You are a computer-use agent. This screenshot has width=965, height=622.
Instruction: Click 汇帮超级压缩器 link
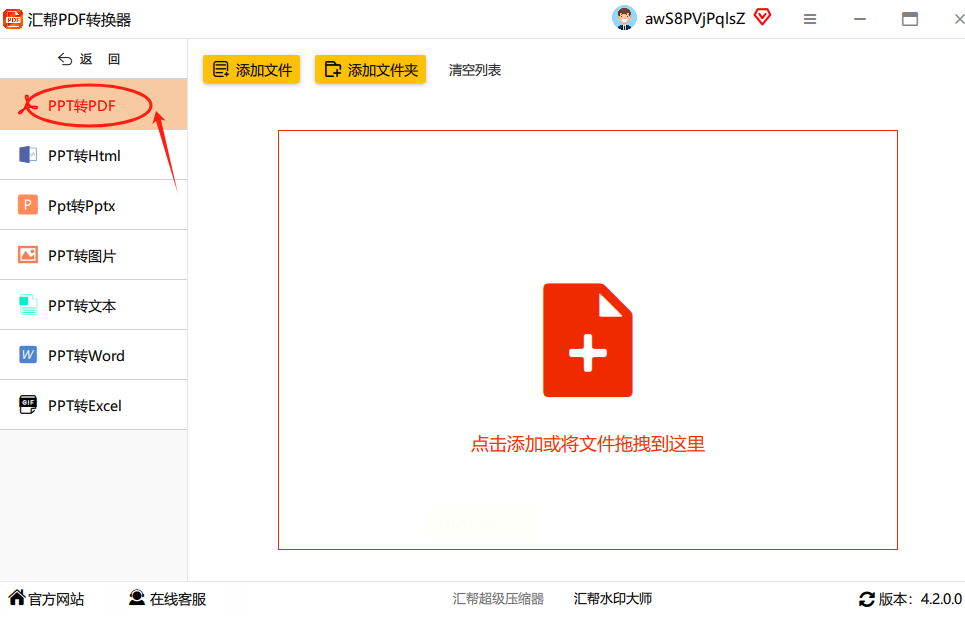(499, 599)
